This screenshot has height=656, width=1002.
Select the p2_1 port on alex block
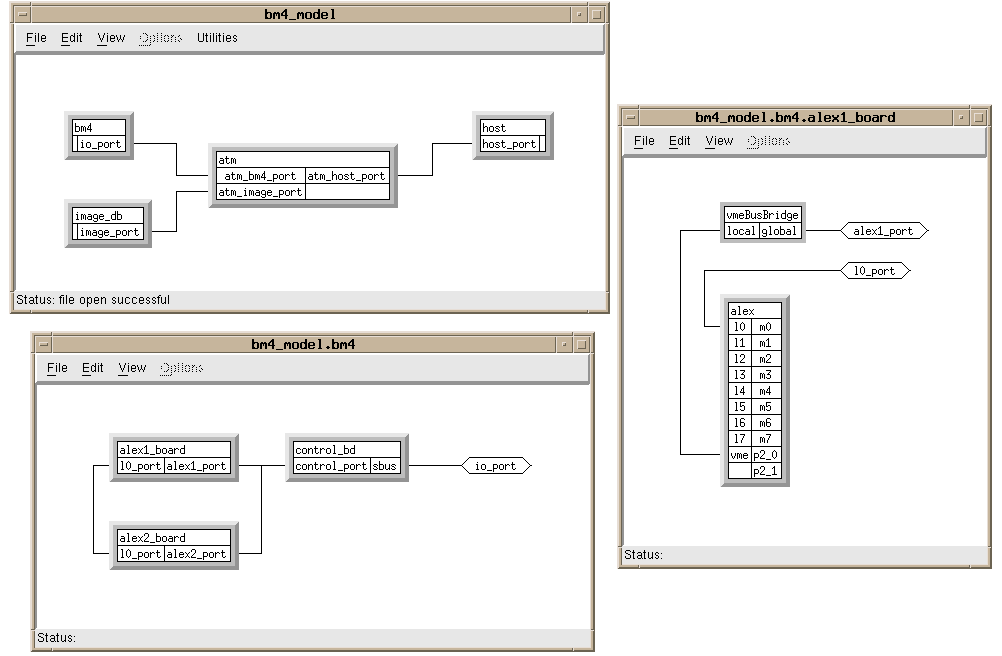click(765, 470)
